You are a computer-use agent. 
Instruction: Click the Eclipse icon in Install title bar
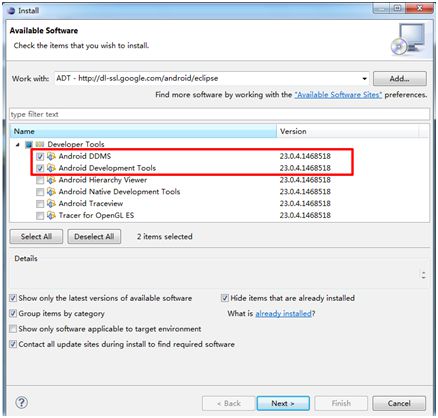[11, 11]
